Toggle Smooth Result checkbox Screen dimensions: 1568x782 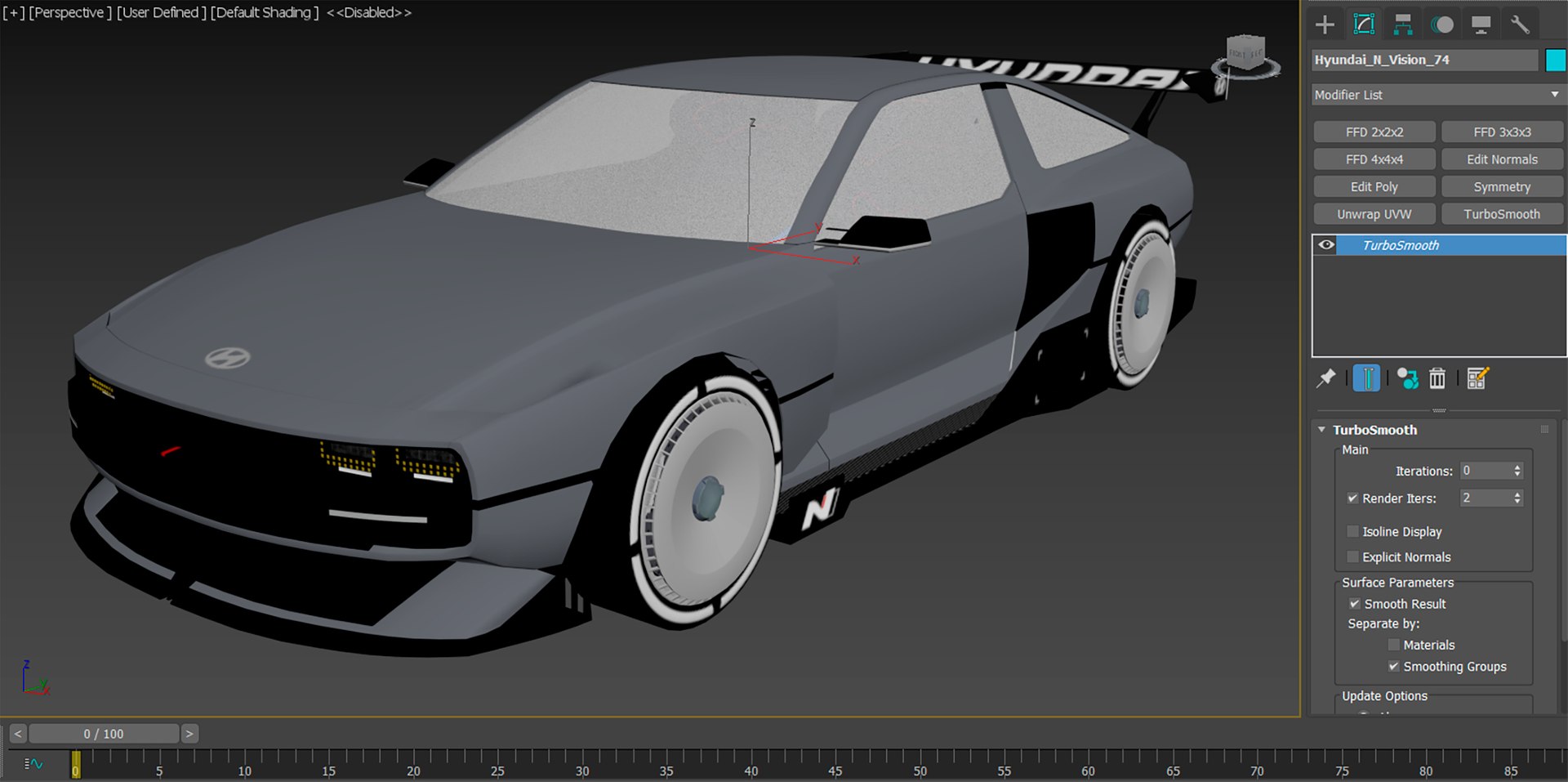1355,604
